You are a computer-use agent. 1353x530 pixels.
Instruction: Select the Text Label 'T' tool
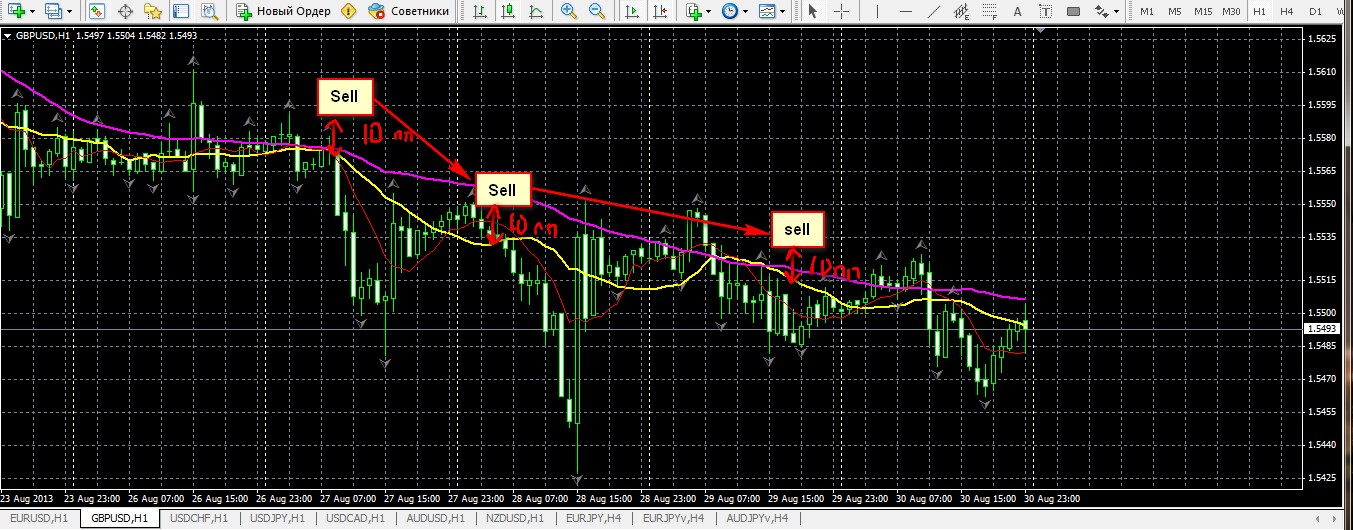pyautogui.click(x=1045, y=12)
